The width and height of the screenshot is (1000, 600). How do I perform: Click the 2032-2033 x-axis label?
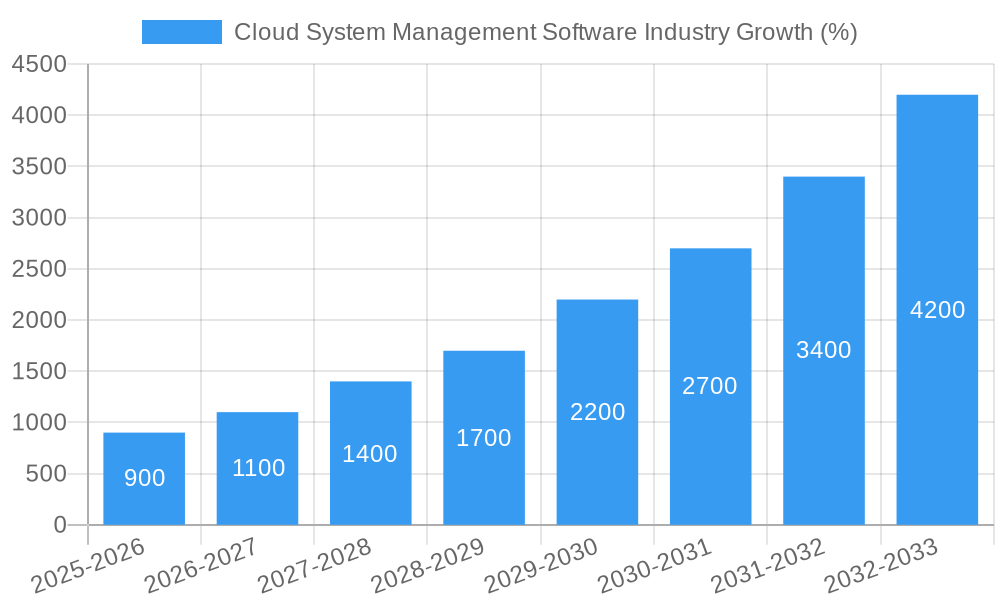tap(881, 565)
